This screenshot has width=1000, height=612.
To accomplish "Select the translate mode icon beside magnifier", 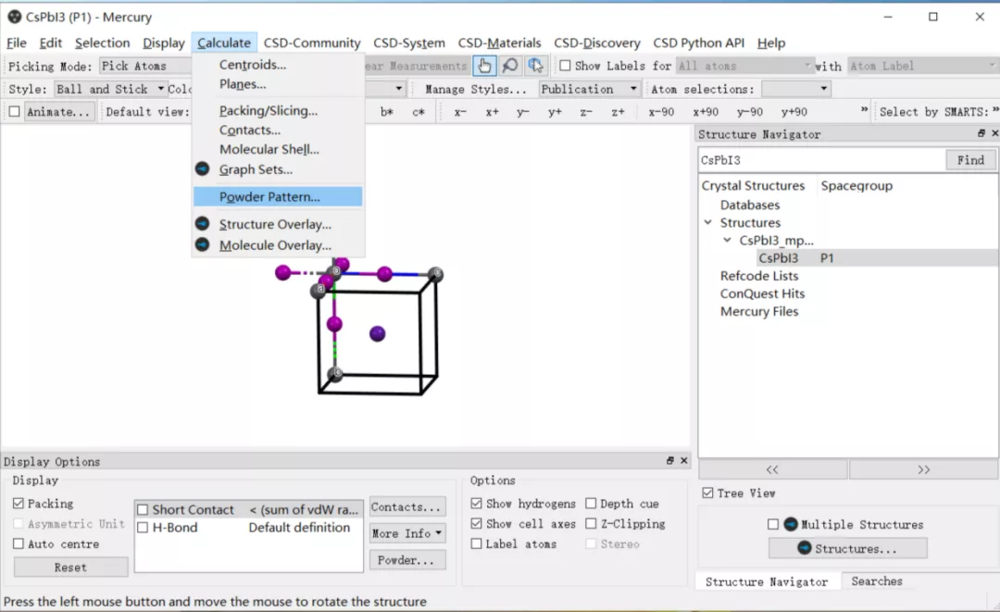I will click(535, 66).
